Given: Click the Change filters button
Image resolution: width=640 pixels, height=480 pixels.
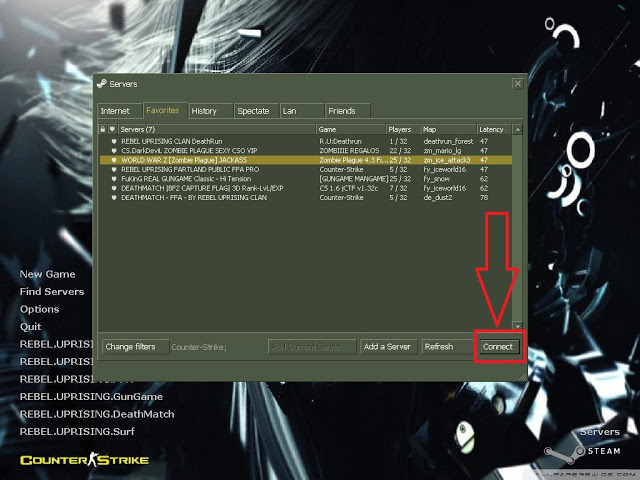Looking at the screenshot, I should click(x=135, y=347).
